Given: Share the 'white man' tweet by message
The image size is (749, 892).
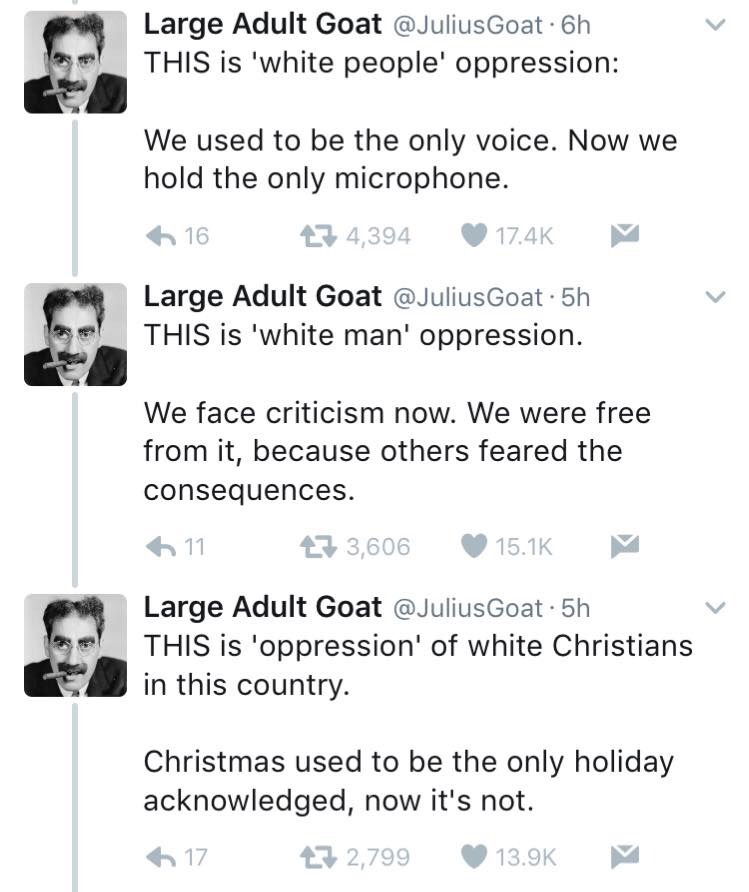Looking at the screenshot, I should [x=624, y=546].
